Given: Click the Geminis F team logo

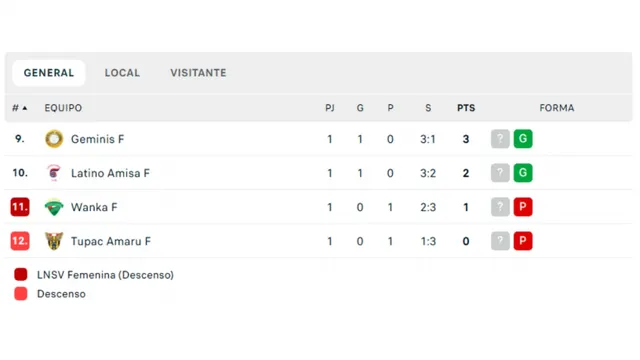Looking at the screenshot, I should coord(54,139).
